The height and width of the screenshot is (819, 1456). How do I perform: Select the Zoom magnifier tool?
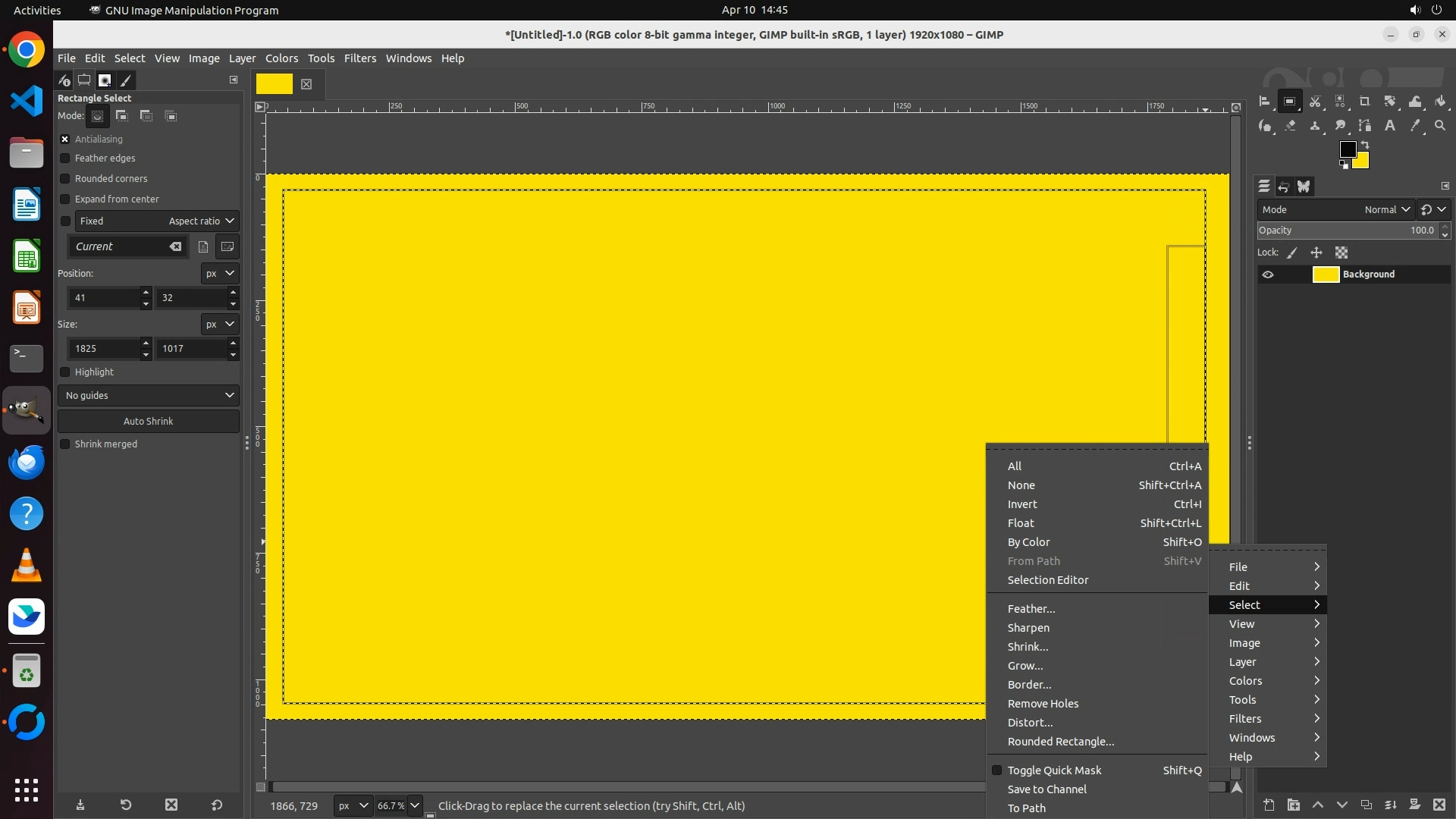[x=1440, y=126]
